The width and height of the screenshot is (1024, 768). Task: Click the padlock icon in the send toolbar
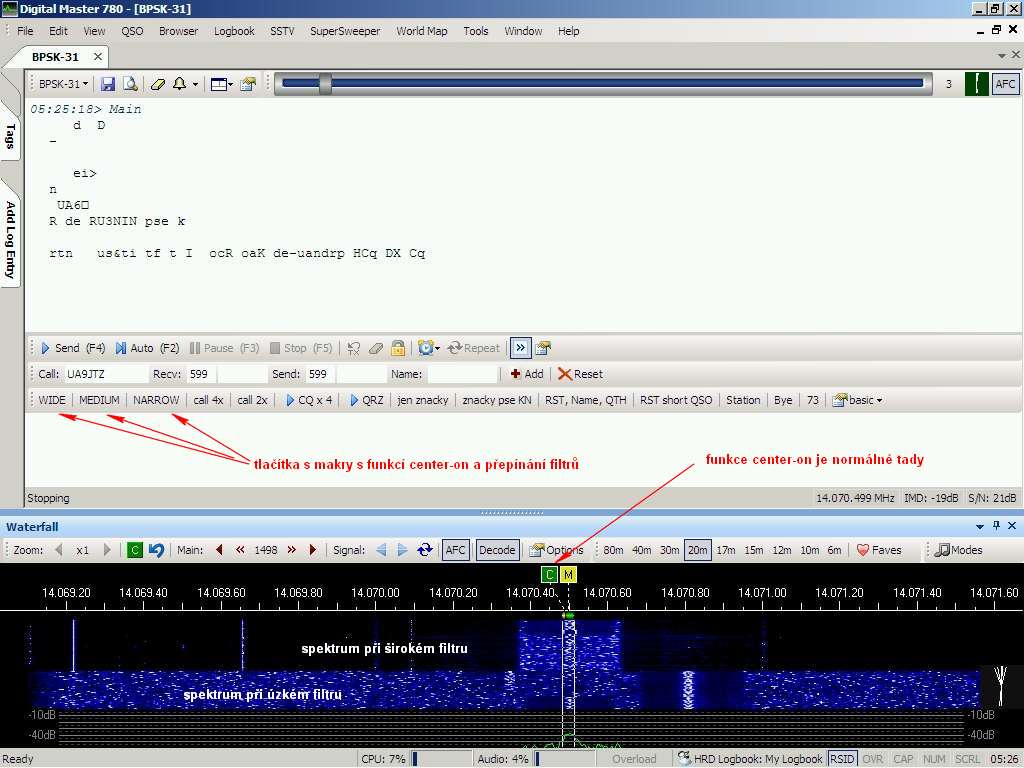[x=398, y=348]
